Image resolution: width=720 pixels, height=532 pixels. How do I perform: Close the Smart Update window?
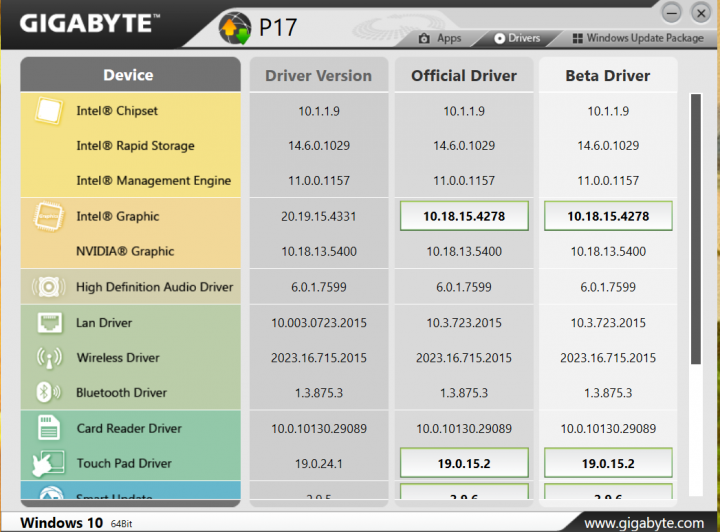click(x=701, y=13)
